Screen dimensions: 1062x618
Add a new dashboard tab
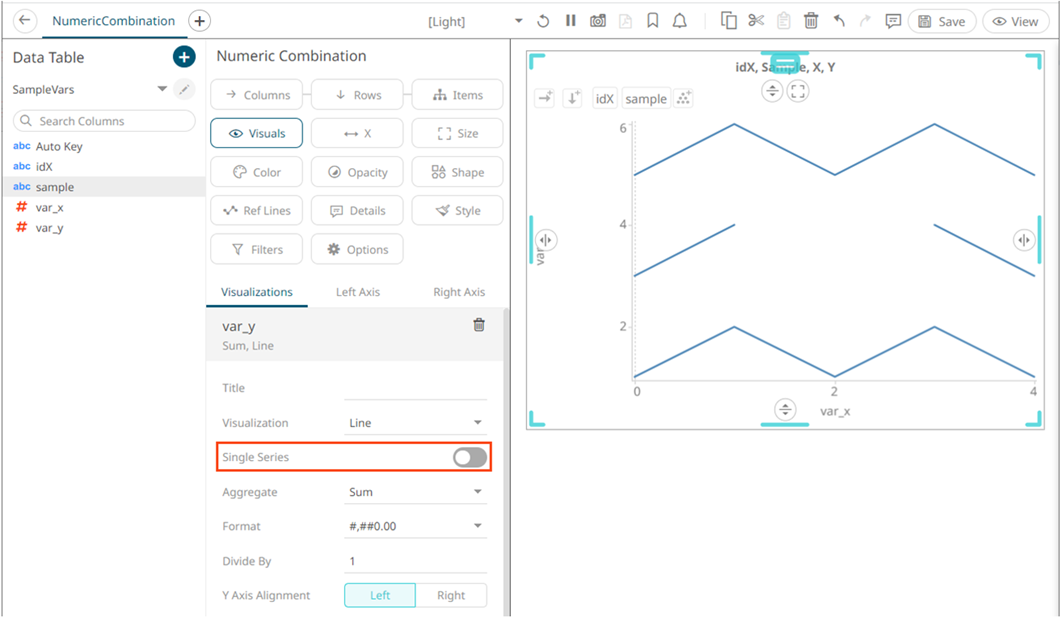(x=199, y=21)
